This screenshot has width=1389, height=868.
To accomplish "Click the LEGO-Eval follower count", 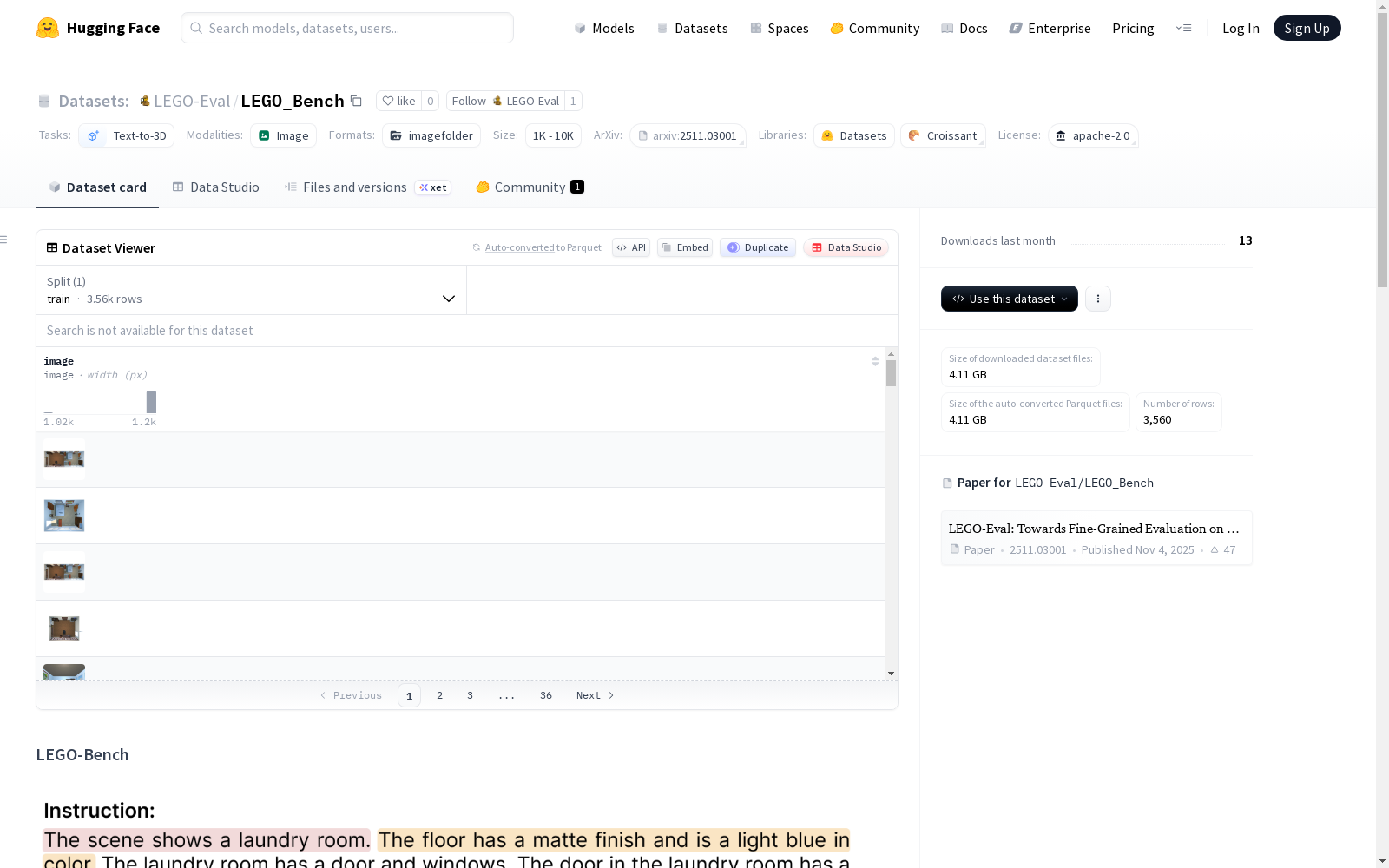I will 573,101.
